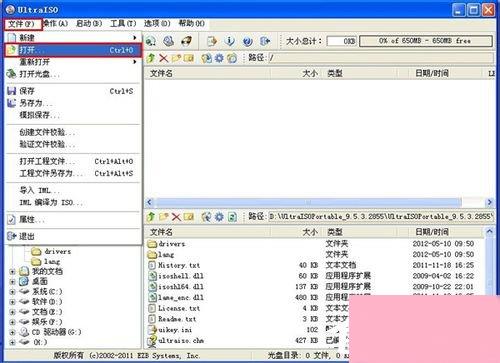Click the new folder icon in image pane toolbar
This screenshot has width=500, height=363.
[x=176, y=58]
